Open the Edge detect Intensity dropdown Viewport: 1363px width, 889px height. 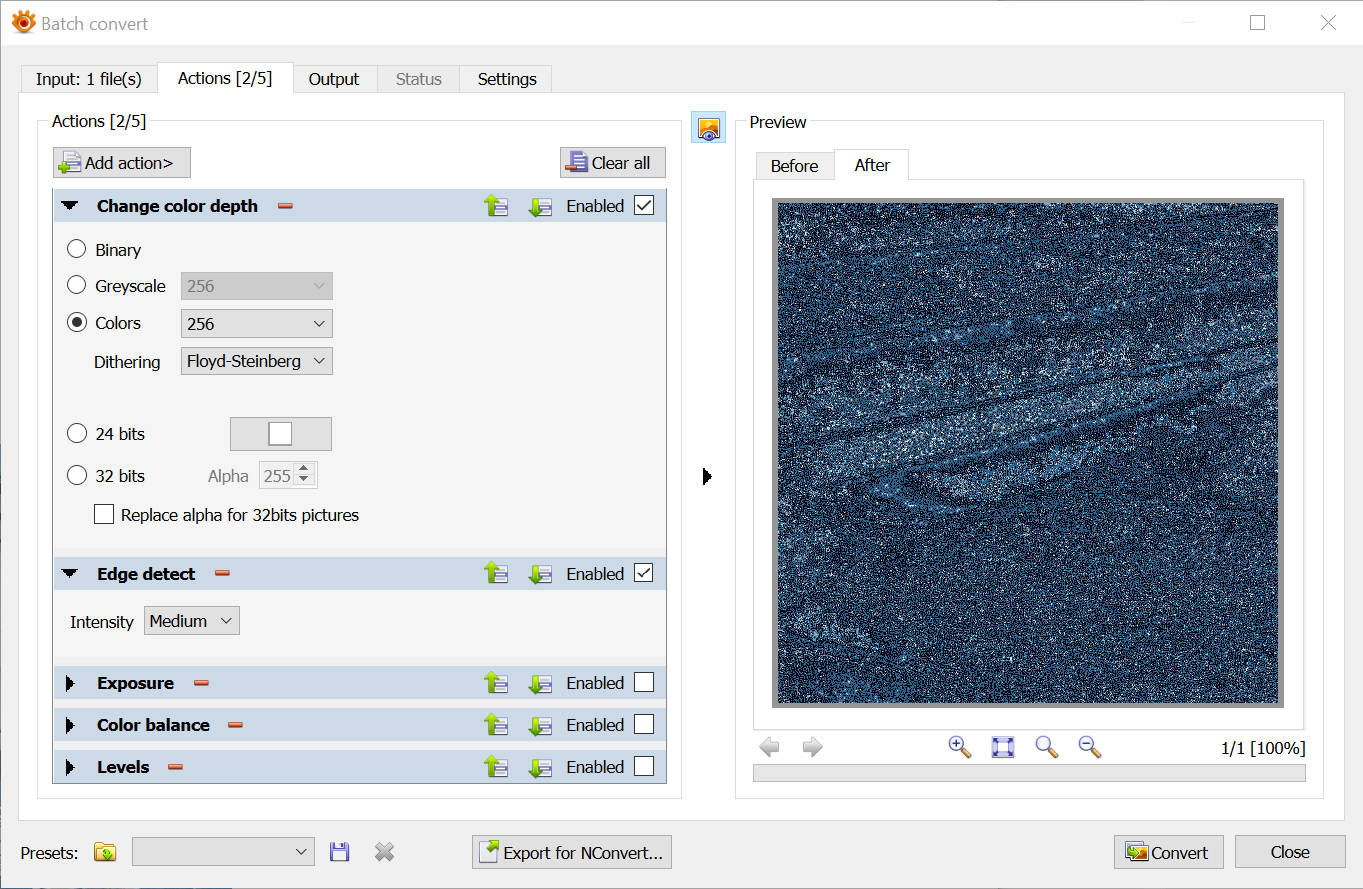[x=192, y=621]
